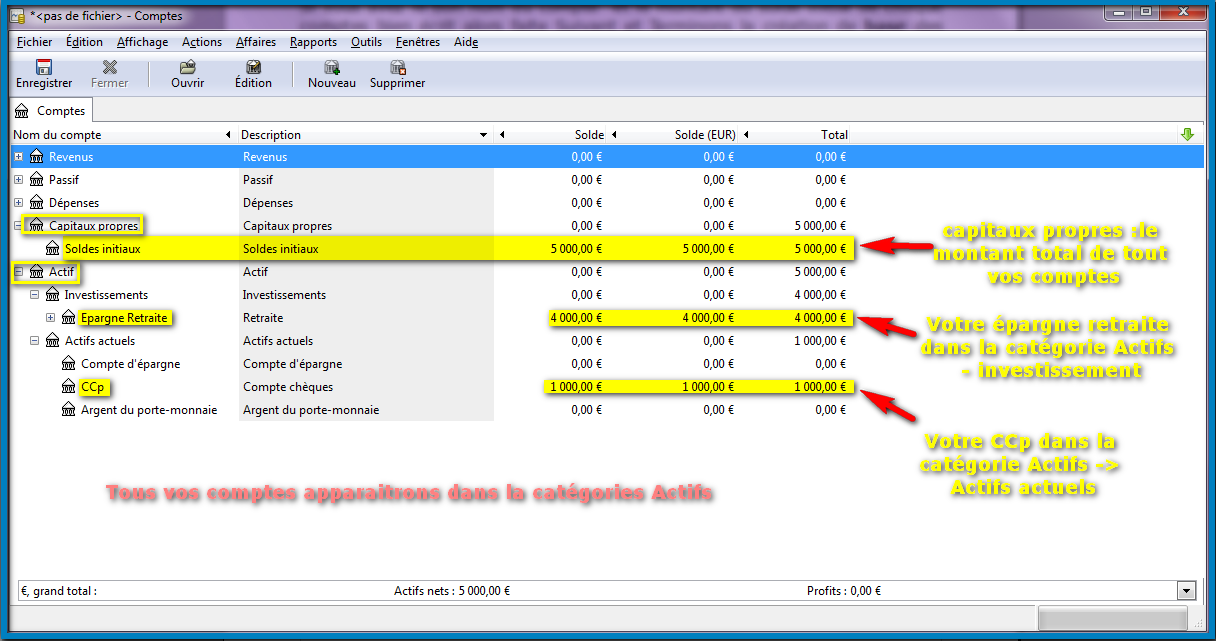
Task: Open the grand total summary dropdown
Action: [1187, 591]
